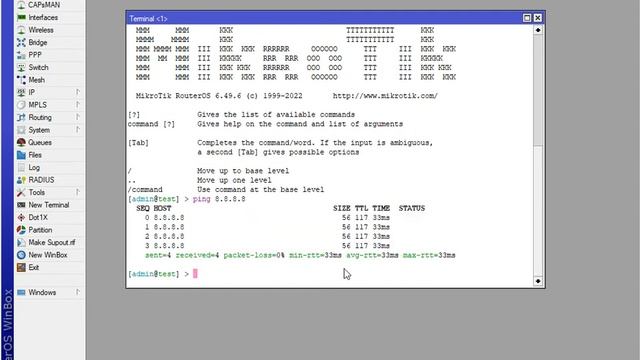The image size is (640, 360).
Task: Choose Exit in the sidebar
Action: [x=49, y=268]
